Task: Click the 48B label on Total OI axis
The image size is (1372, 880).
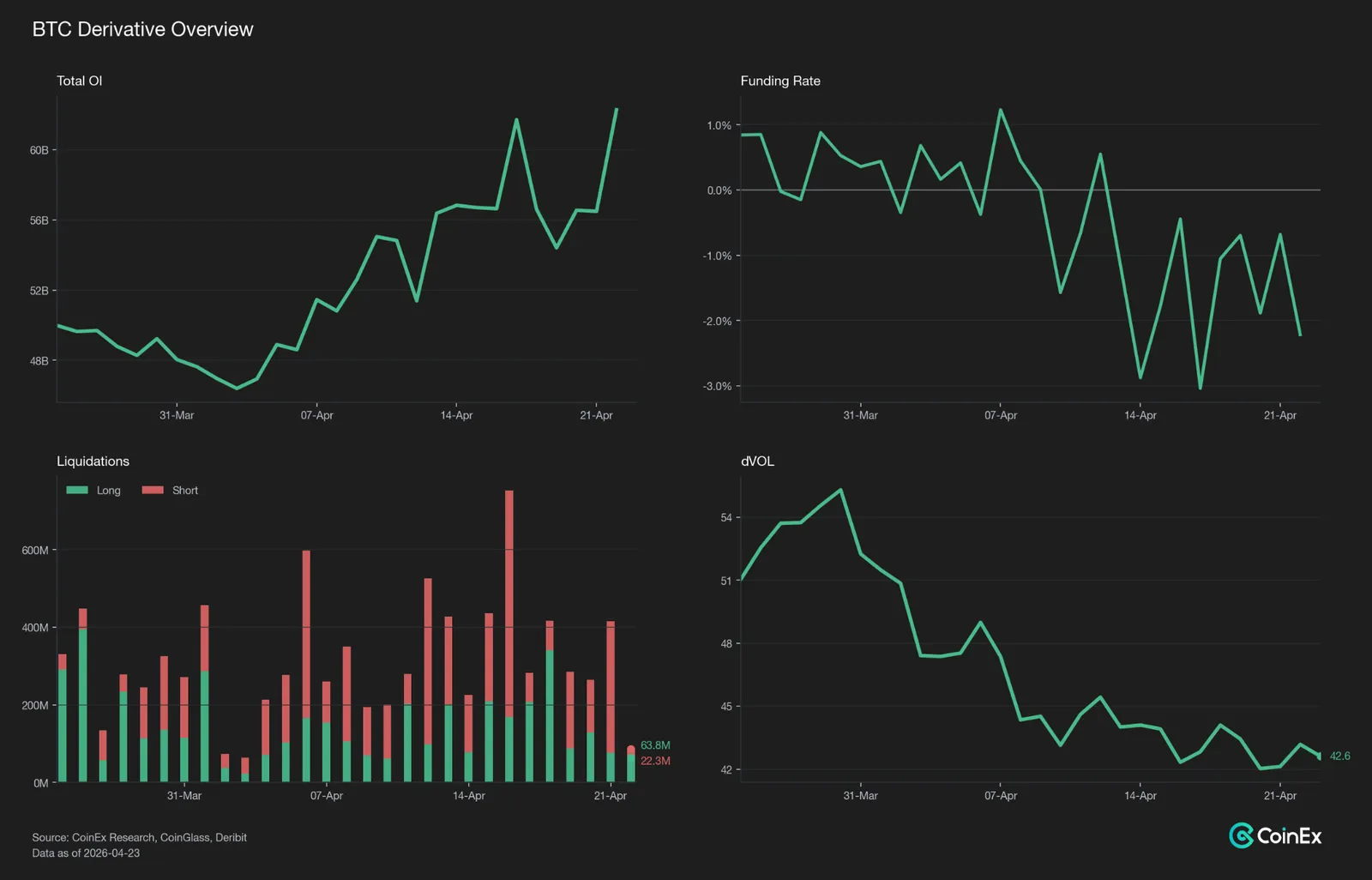Action: point(39,361)
